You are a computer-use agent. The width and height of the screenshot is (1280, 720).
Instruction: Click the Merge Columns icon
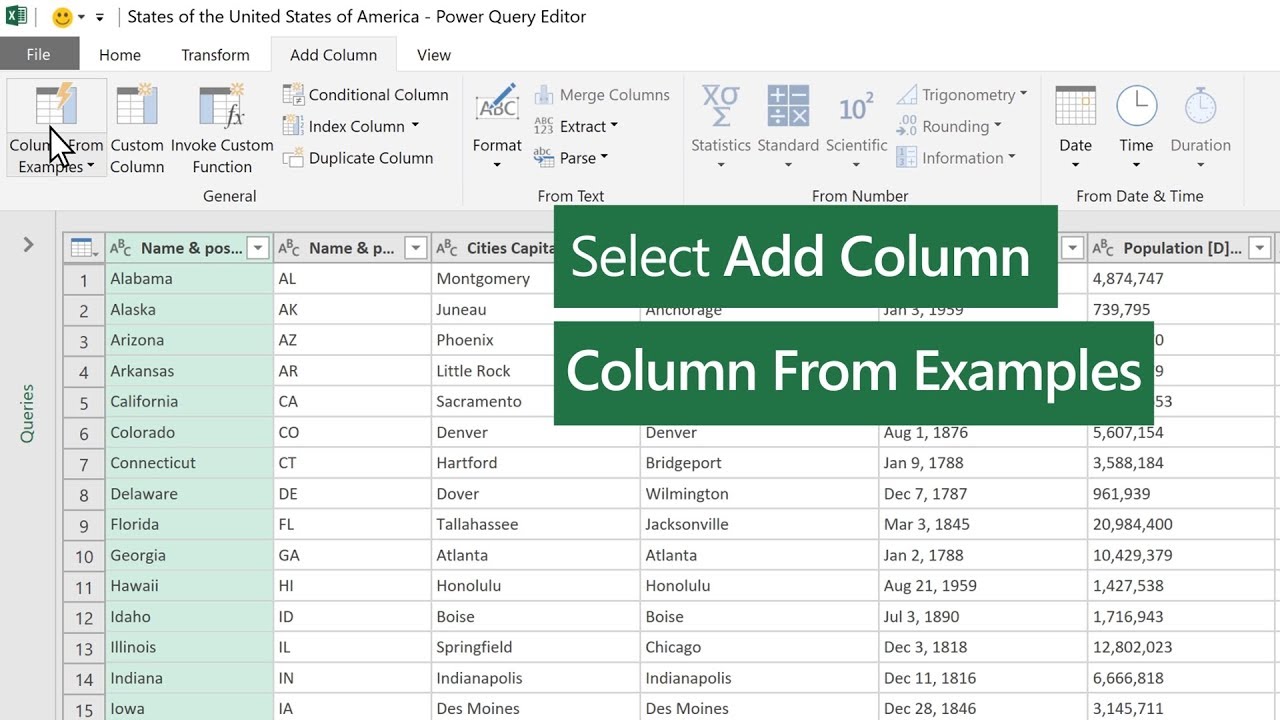point(543,94)
